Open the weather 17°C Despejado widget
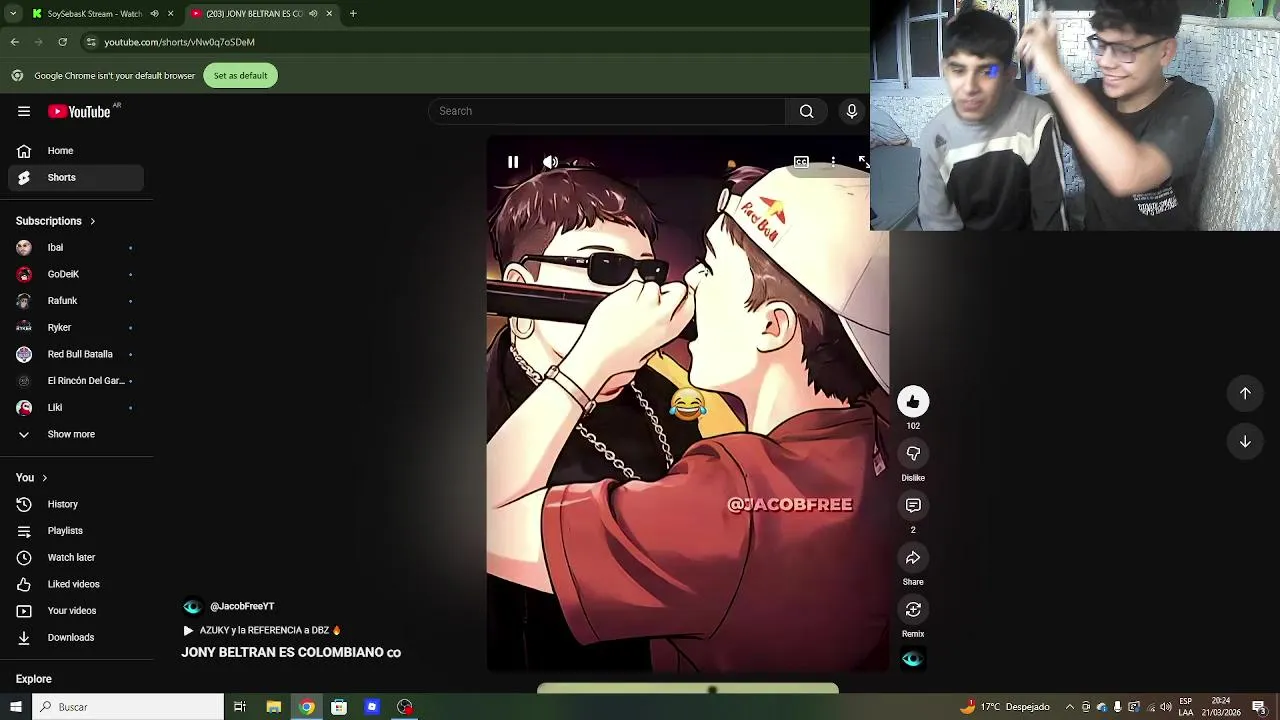 (1004, 707)
